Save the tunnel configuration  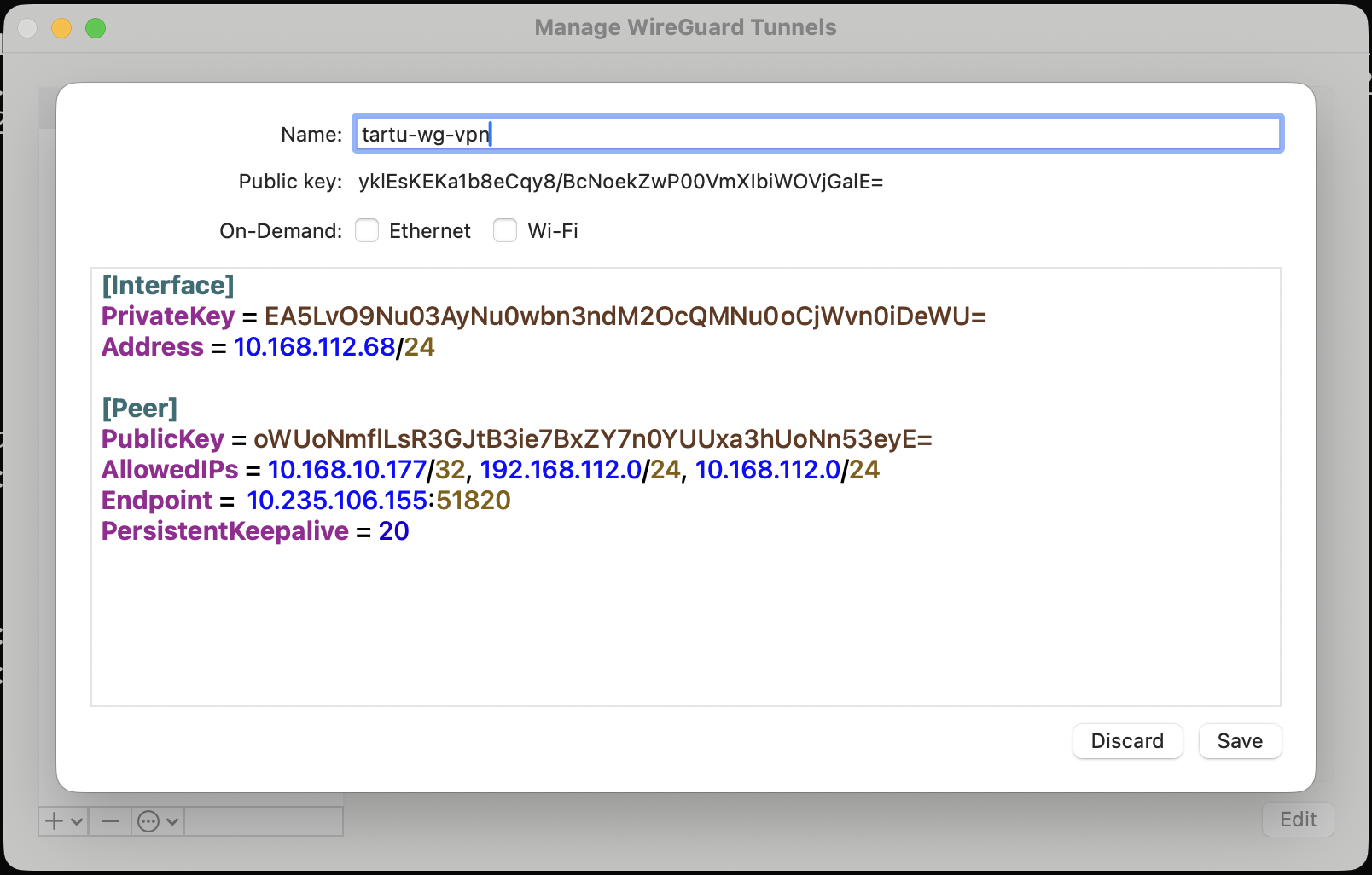[x=1239, y=741]
